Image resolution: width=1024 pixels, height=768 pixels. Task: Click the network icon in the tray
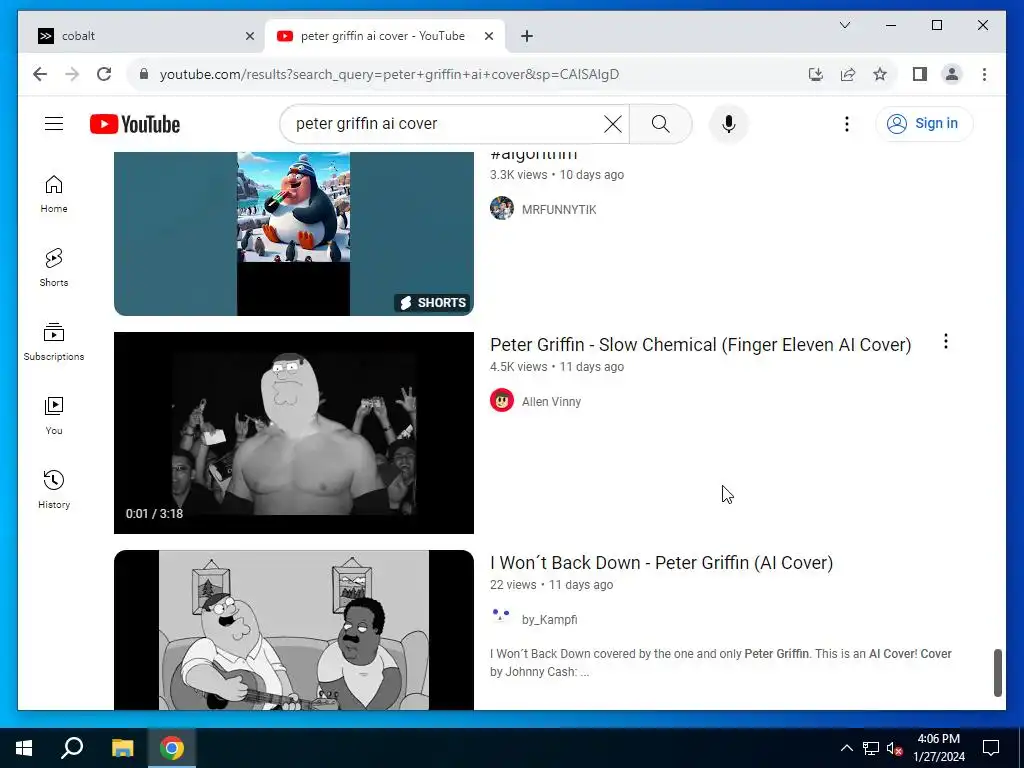[x=871, y=748]
